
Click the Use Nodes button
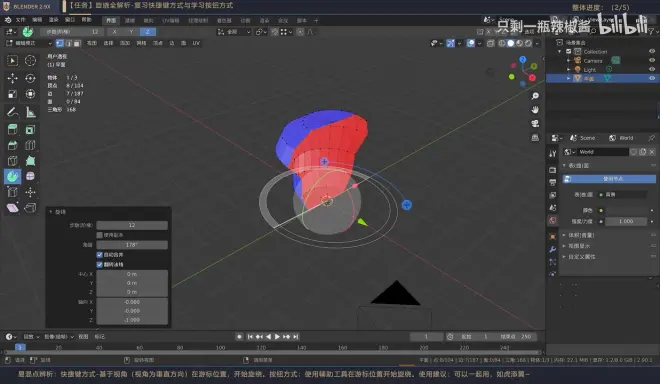coord(609,179)
